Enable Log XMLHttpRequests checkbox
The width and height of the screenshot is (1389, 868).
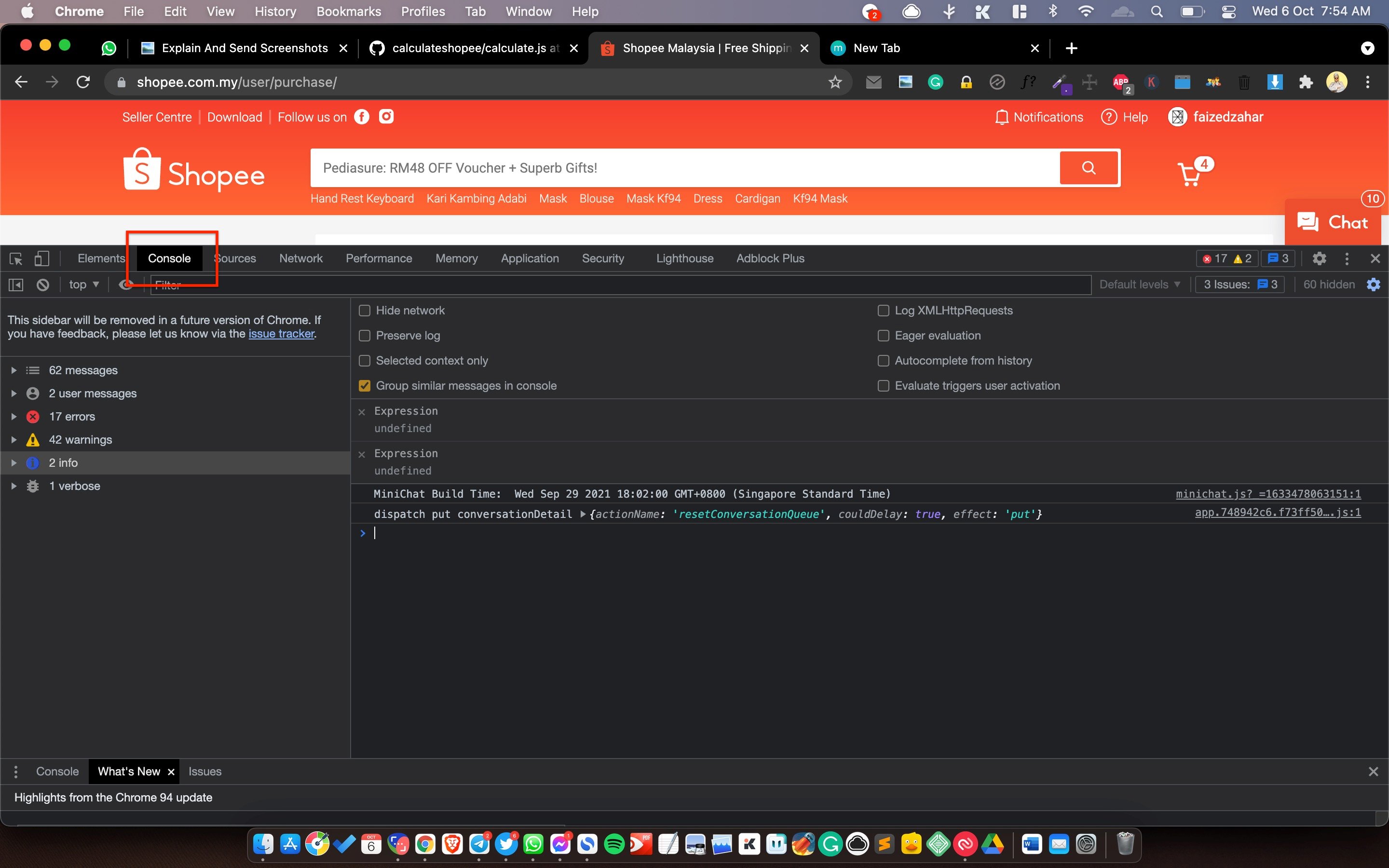pos(884,311)
